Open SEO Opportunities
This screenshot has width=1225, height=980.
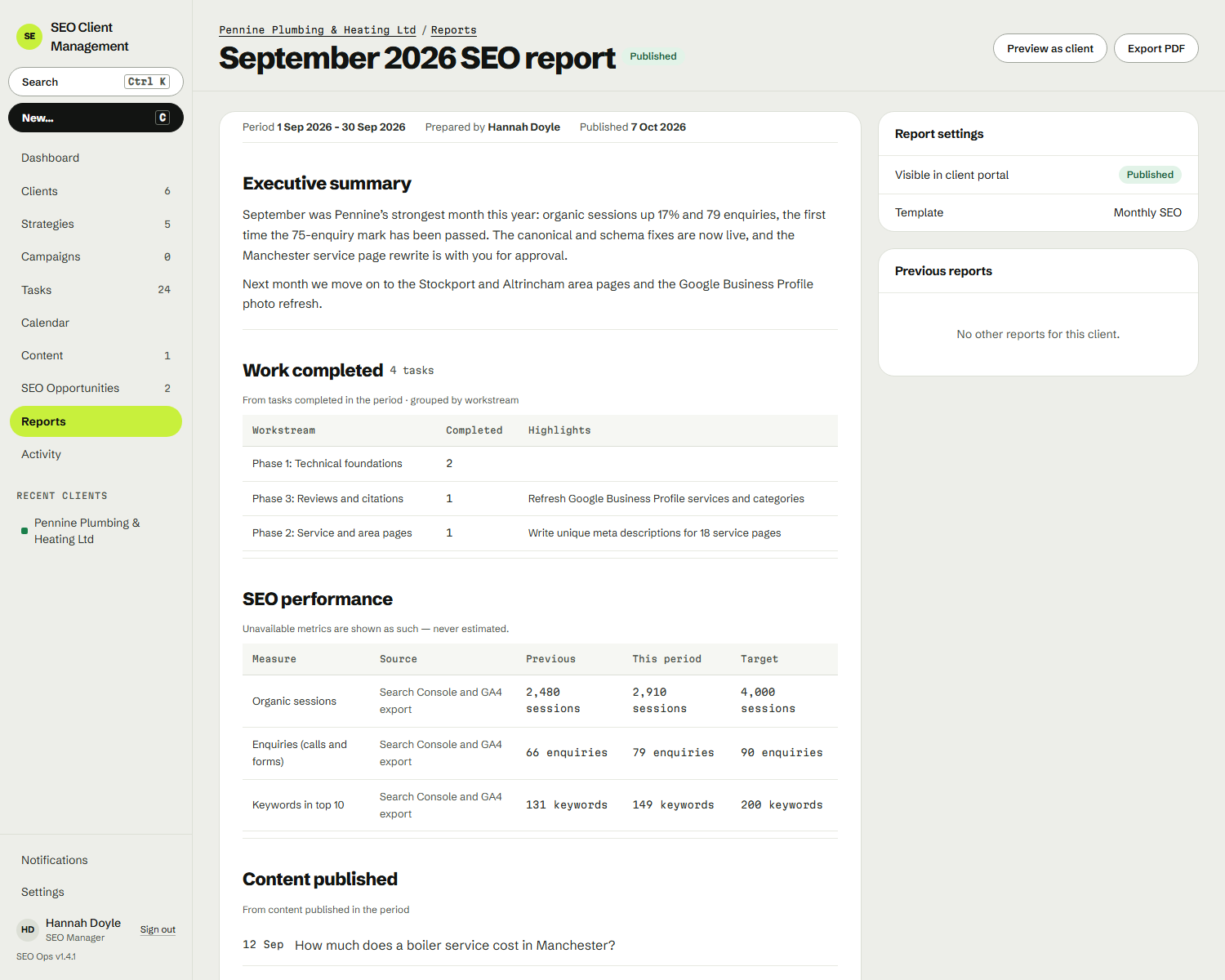pyautogui.click(x=96, y=388)
